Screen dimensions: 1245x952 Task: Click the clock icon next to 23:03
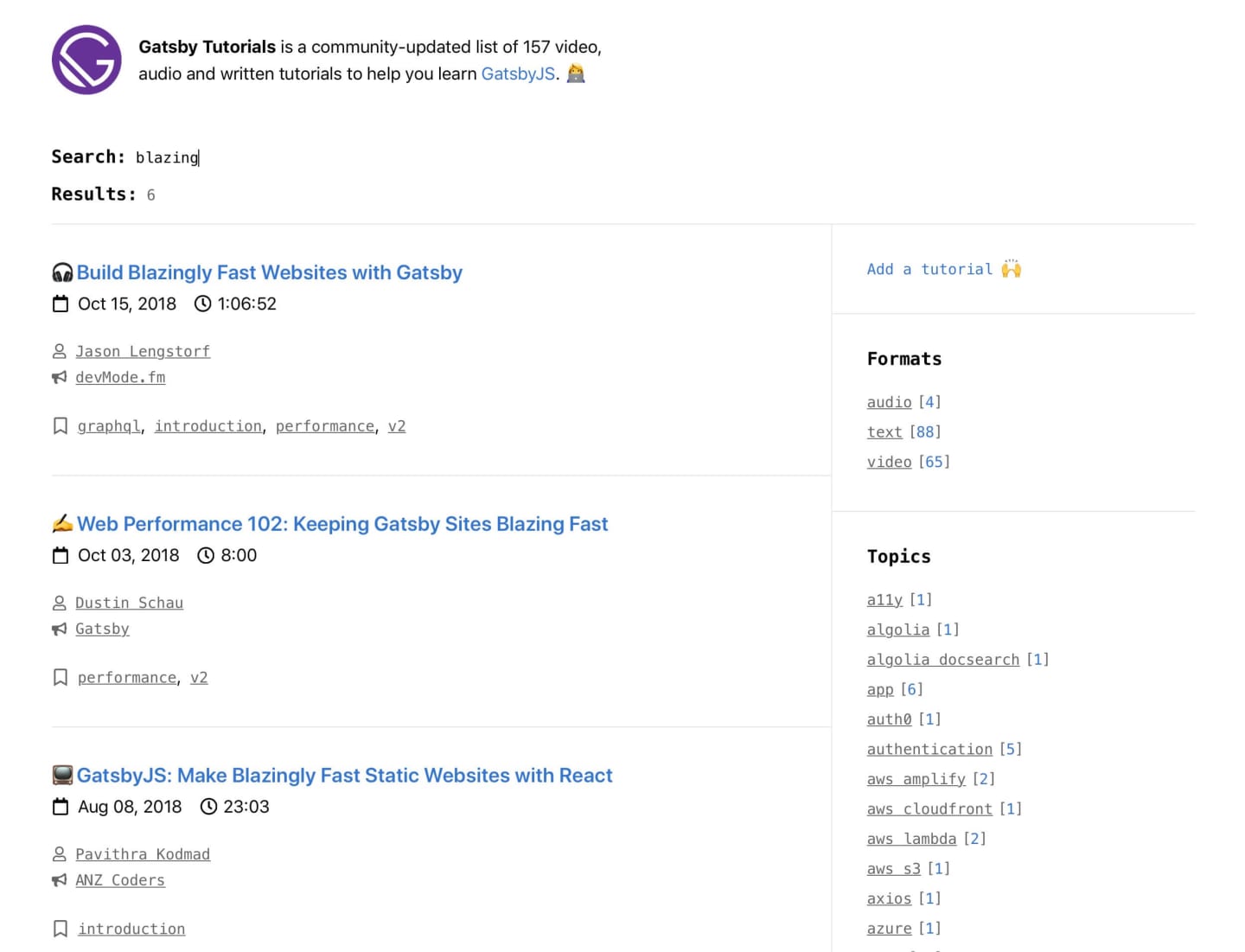pyautogui.click(x=208, y=807)
